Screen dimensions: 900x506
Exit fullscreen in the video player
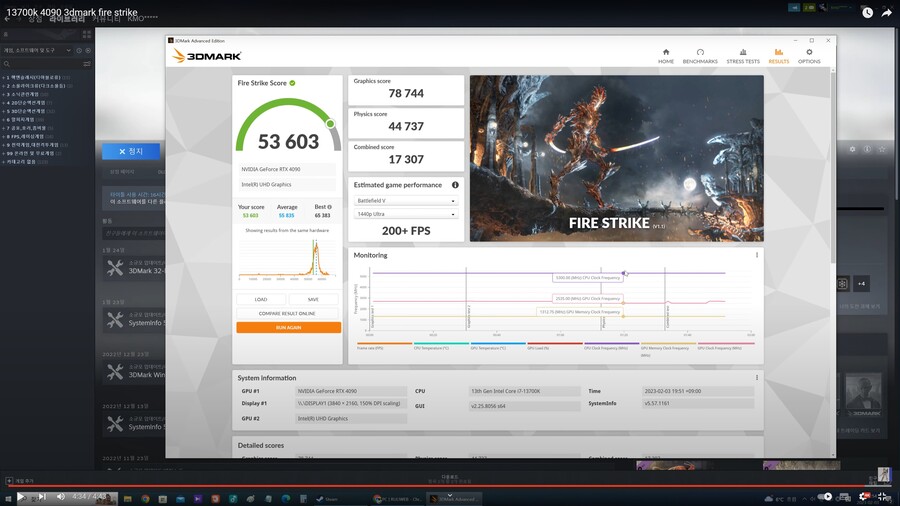[x=883, y=497]
